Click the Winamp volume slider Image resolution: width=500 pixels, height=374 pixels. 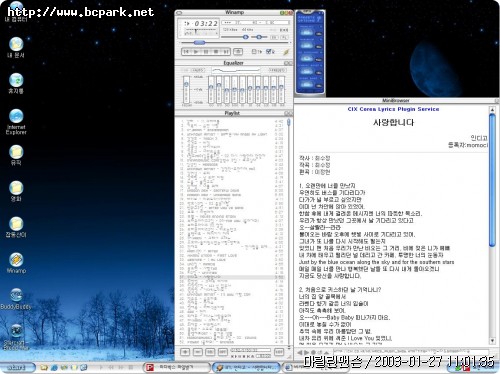(x=235, y=37)
